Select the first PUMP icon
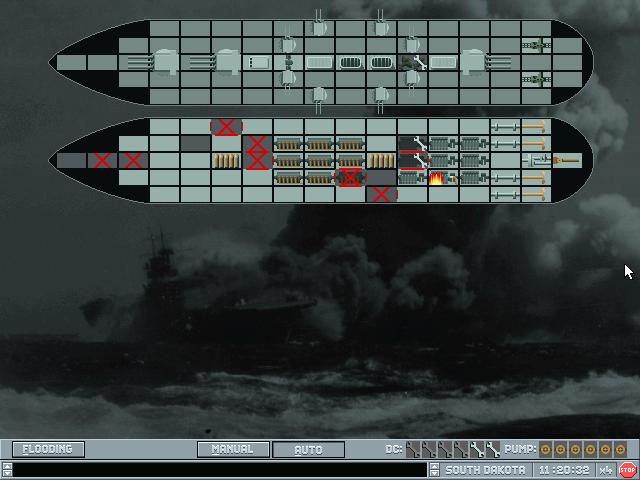 (545, 449)
